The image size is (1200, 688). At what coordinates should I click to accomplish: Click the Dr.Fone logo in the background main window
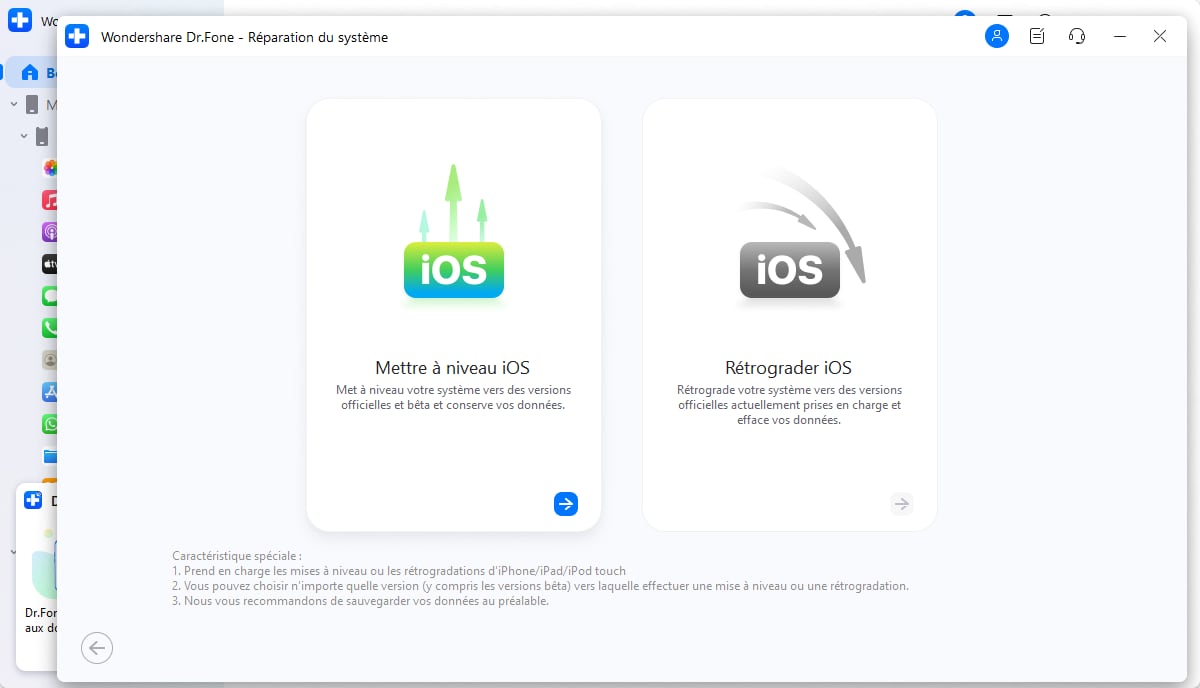point(20,21)
